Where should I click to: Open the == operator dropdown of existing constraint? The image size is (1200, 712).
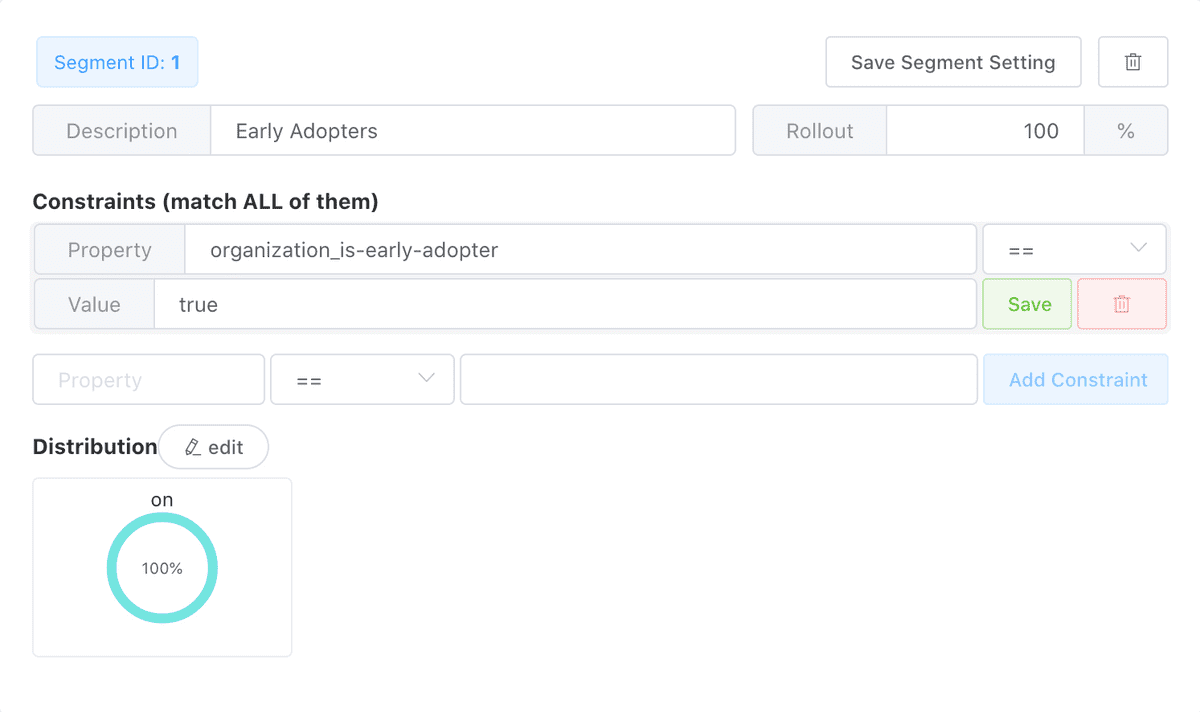click(1075, 250)
